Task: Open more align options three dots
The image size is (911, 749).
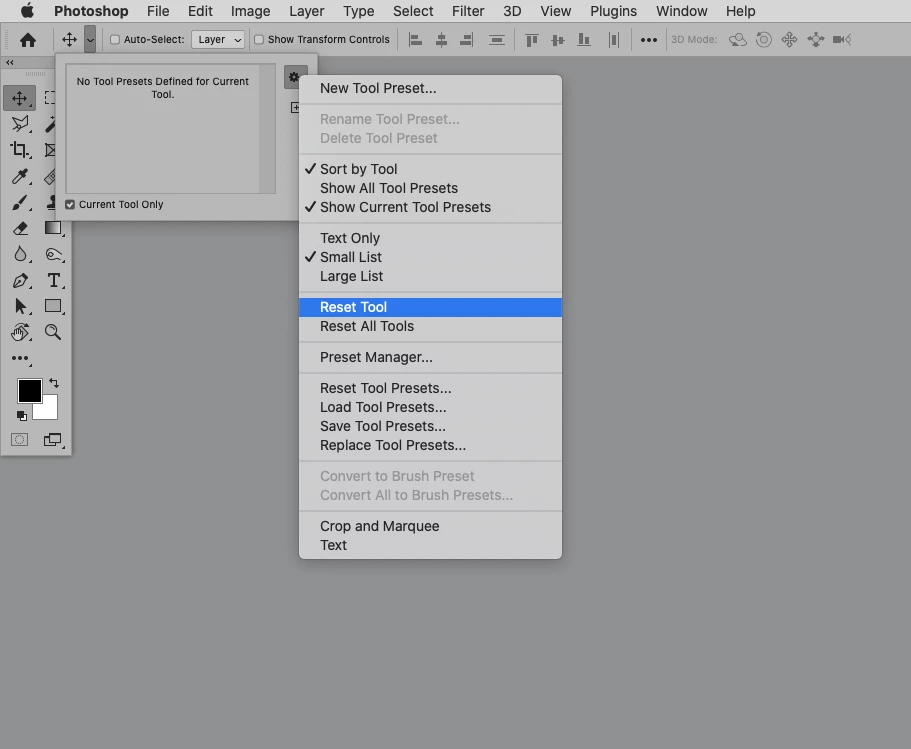Action: pos(648,40)
